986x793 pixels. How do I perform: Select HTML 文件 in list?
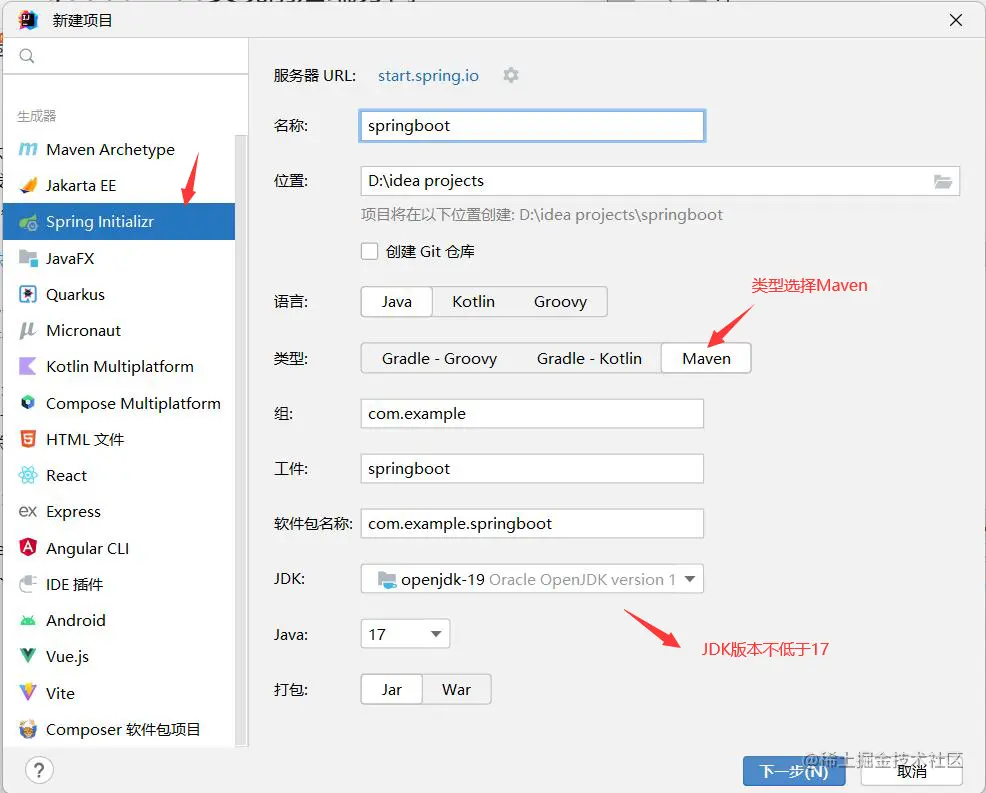coord(119,439)
